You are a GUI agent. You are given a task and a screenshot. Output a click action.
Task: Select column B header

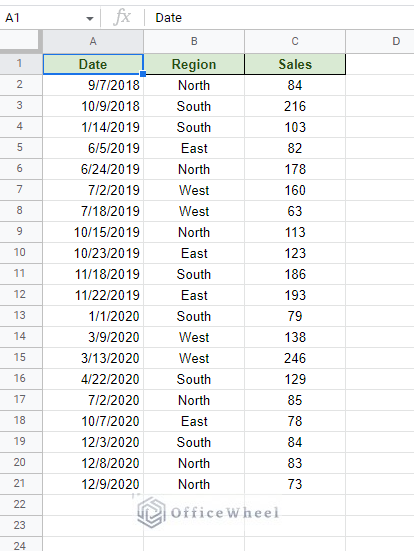194,41
